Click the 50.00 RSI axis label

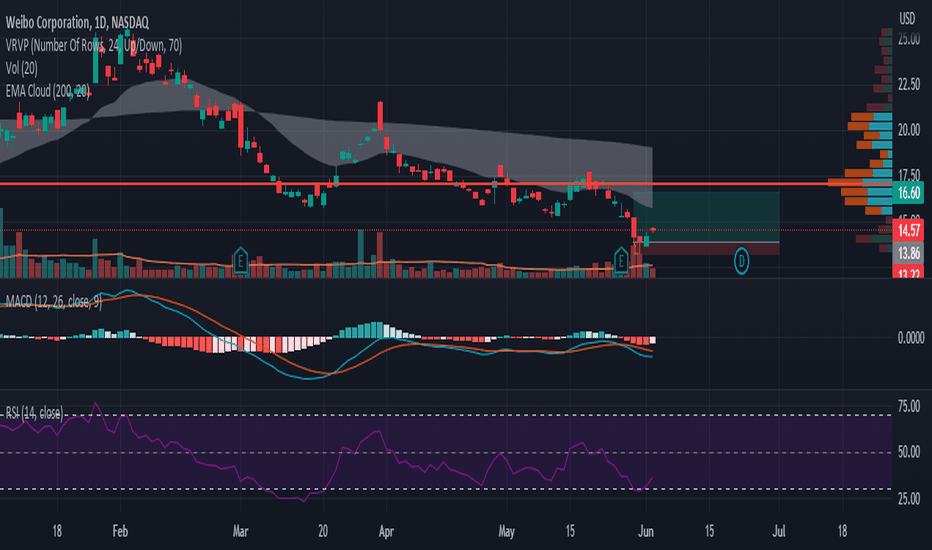pyautogui.click(x=909, y=452)
